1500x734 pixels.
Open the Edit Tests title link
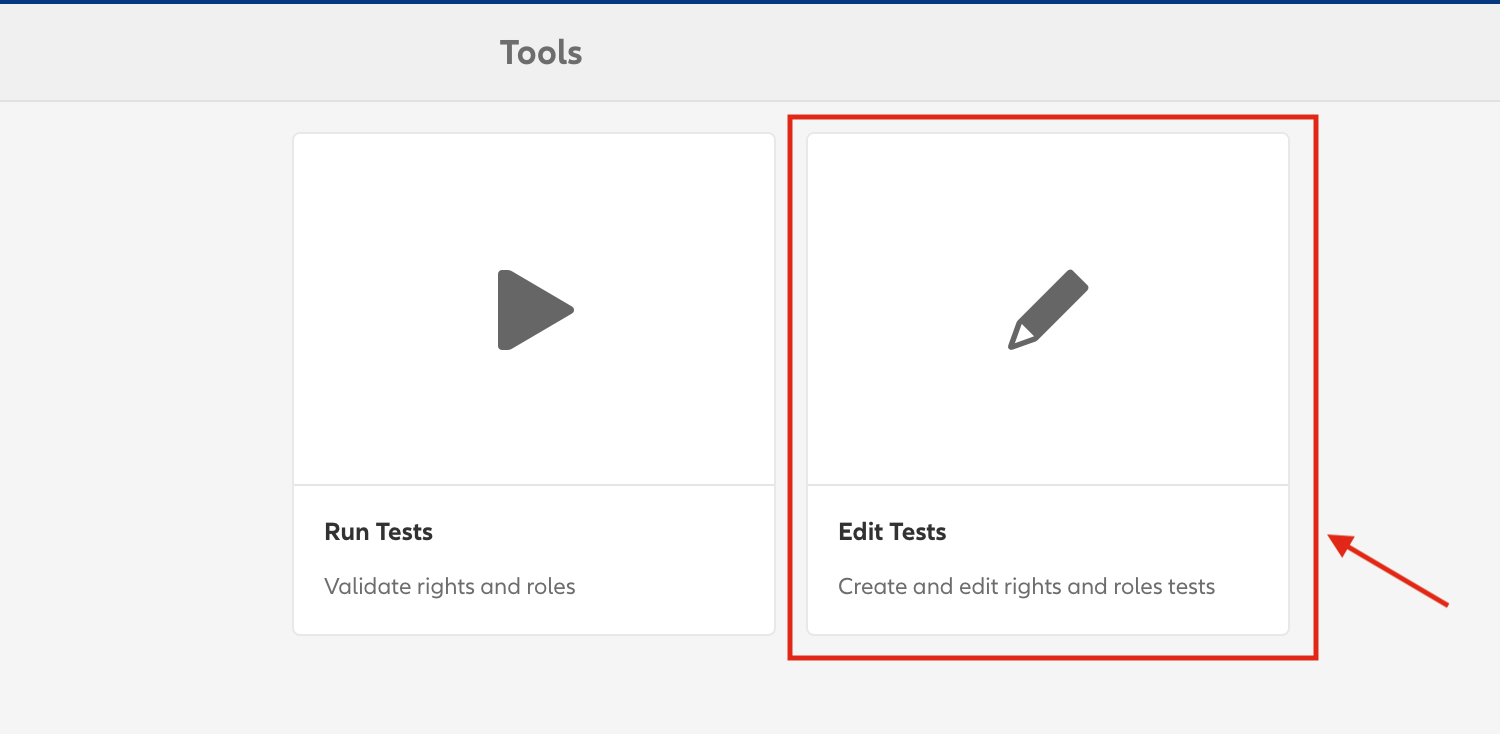pos(892,532)
